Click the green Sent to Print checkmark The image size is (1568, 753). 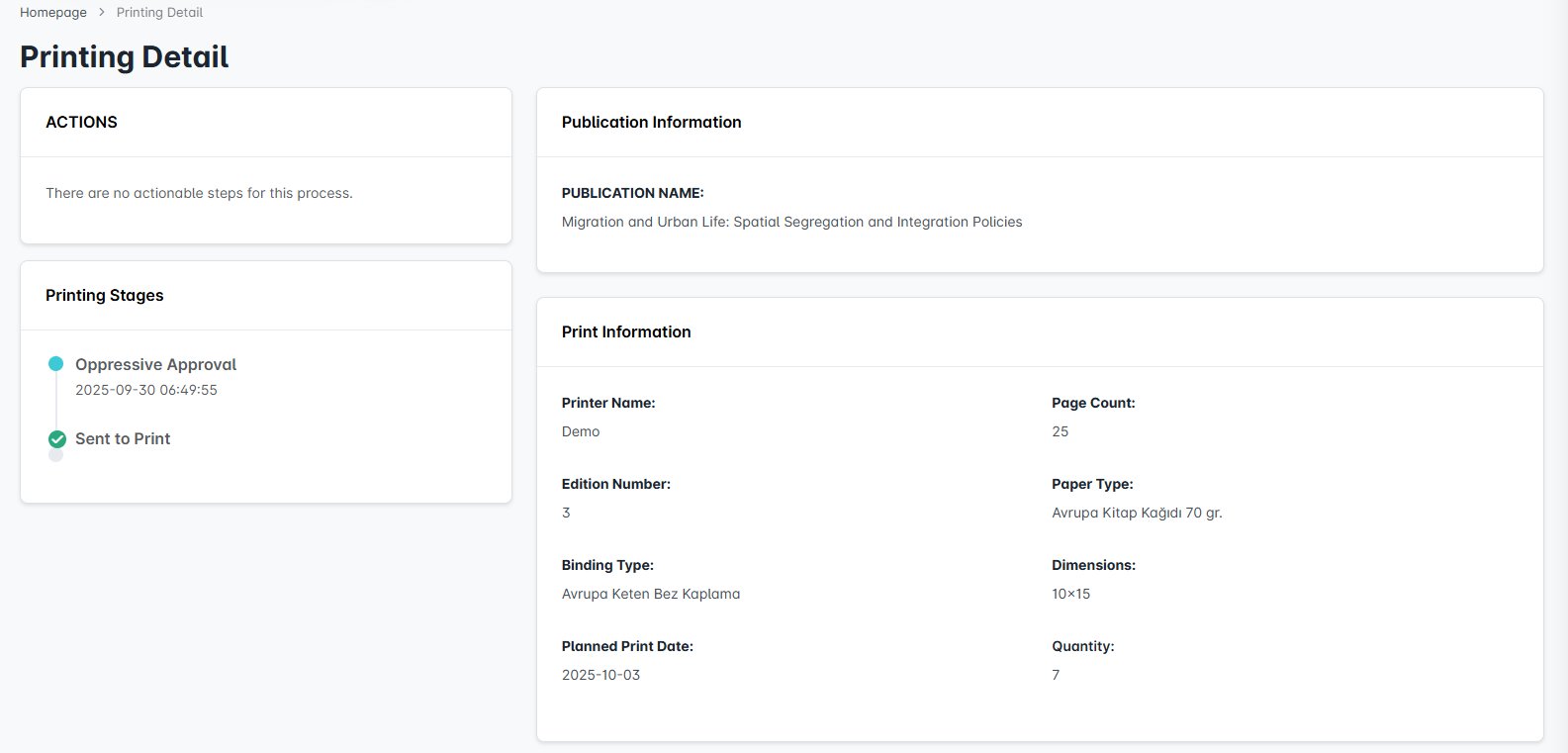click(x=57, y=438)
